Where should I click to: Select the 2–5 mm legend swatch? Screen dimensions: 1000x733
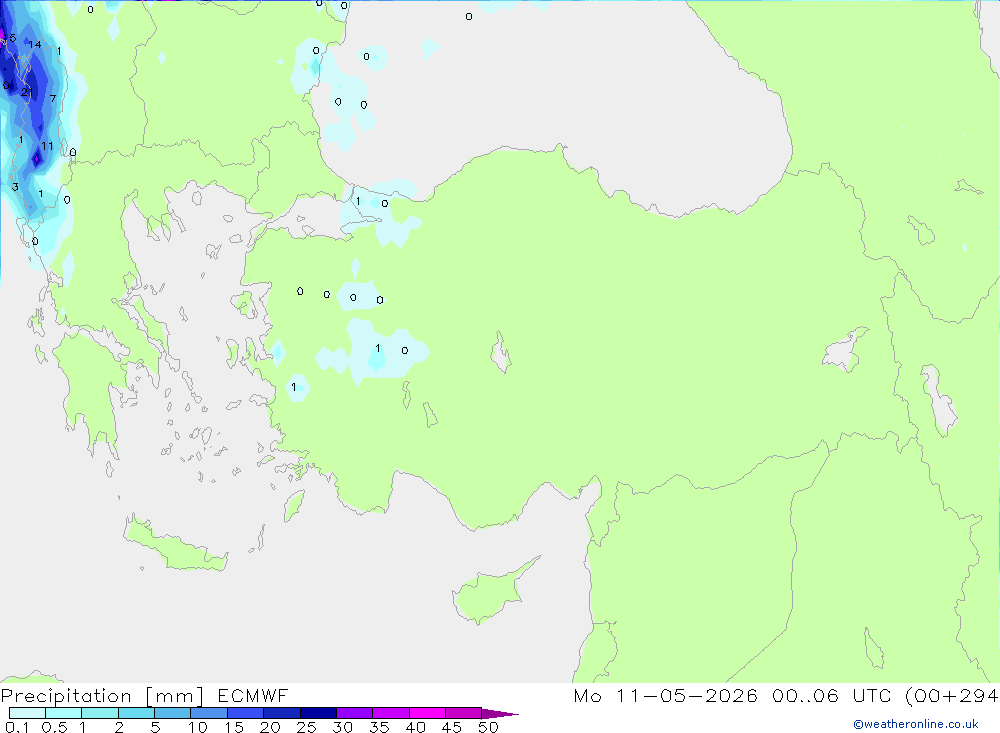click(x=136, y=713)
